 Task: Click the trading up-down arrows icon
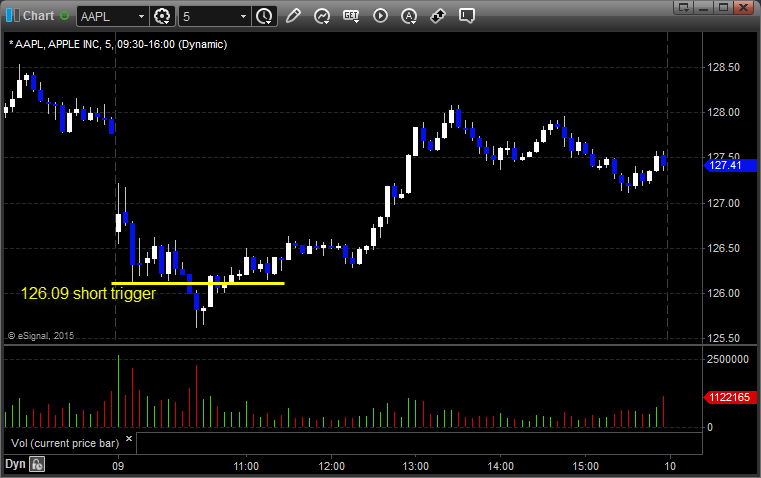438,16
